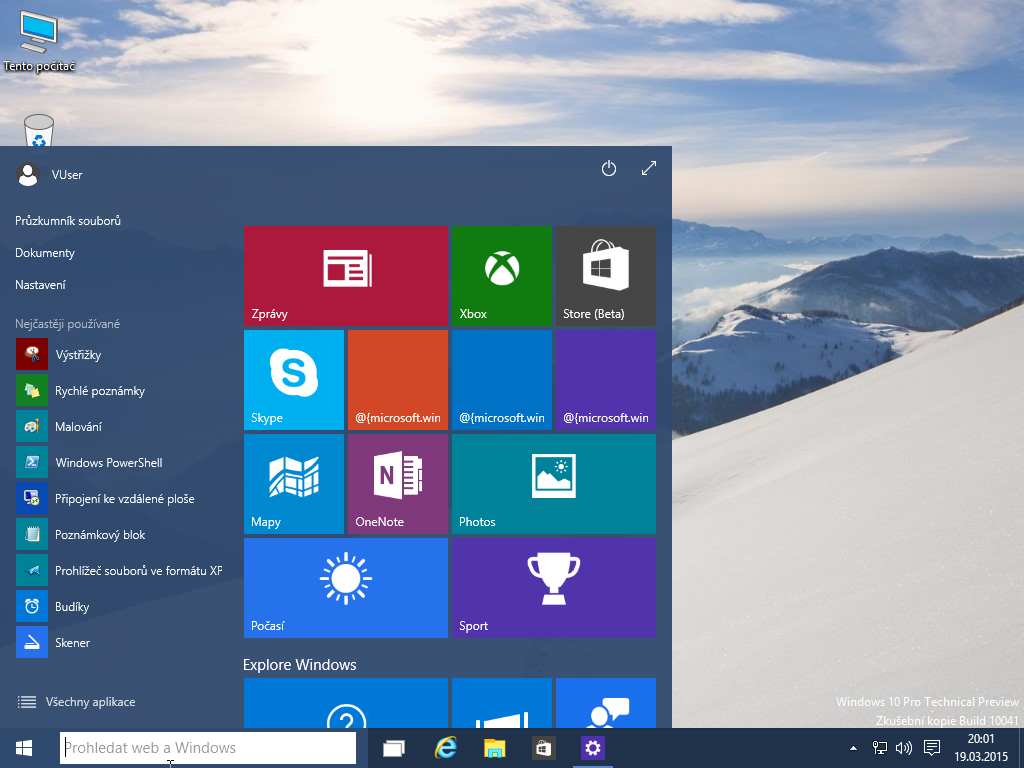This screenshot has height=768, width=1024.
Task: Click the Windows Start button
Action: pos(24,748)
